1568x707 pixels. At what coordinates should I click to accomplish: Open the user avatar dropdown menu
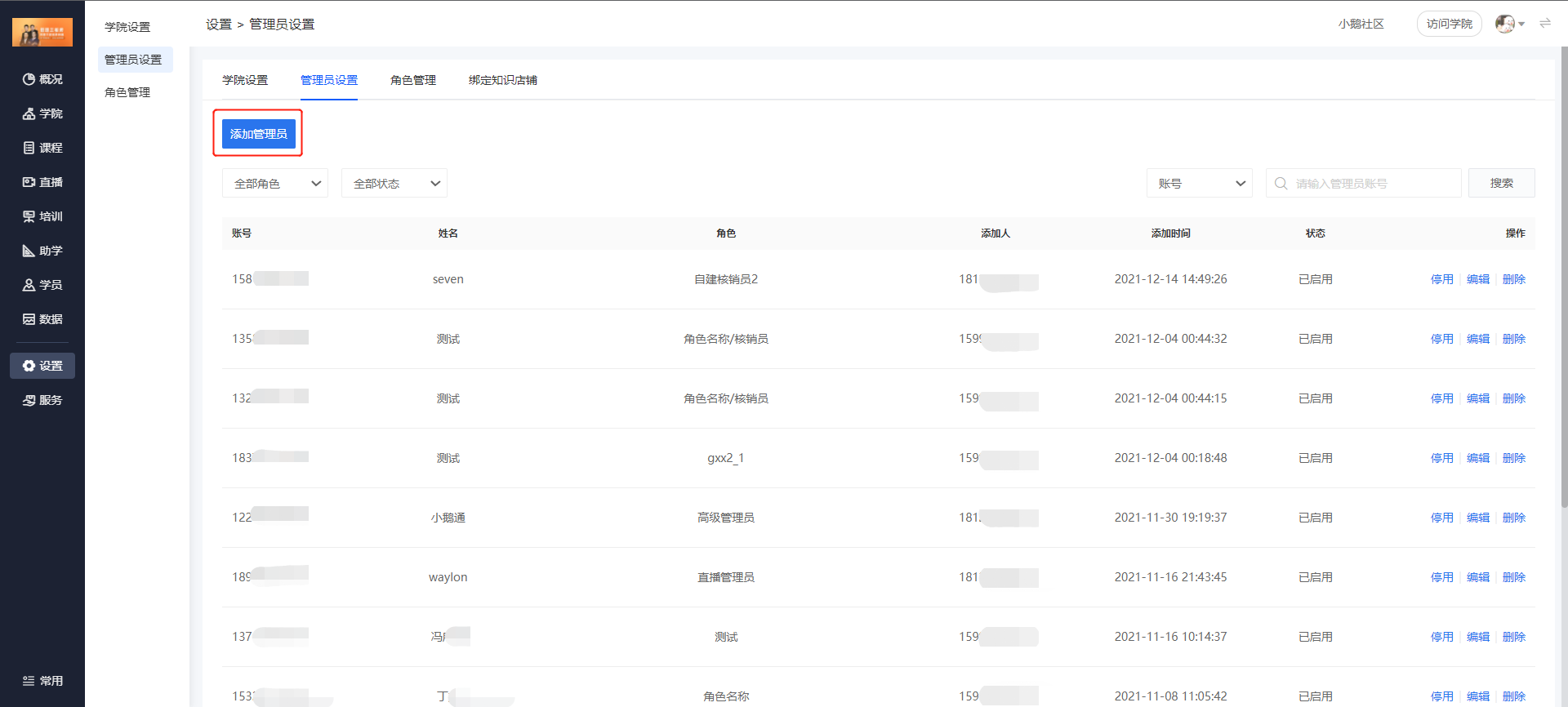[x=1510, y=24]
